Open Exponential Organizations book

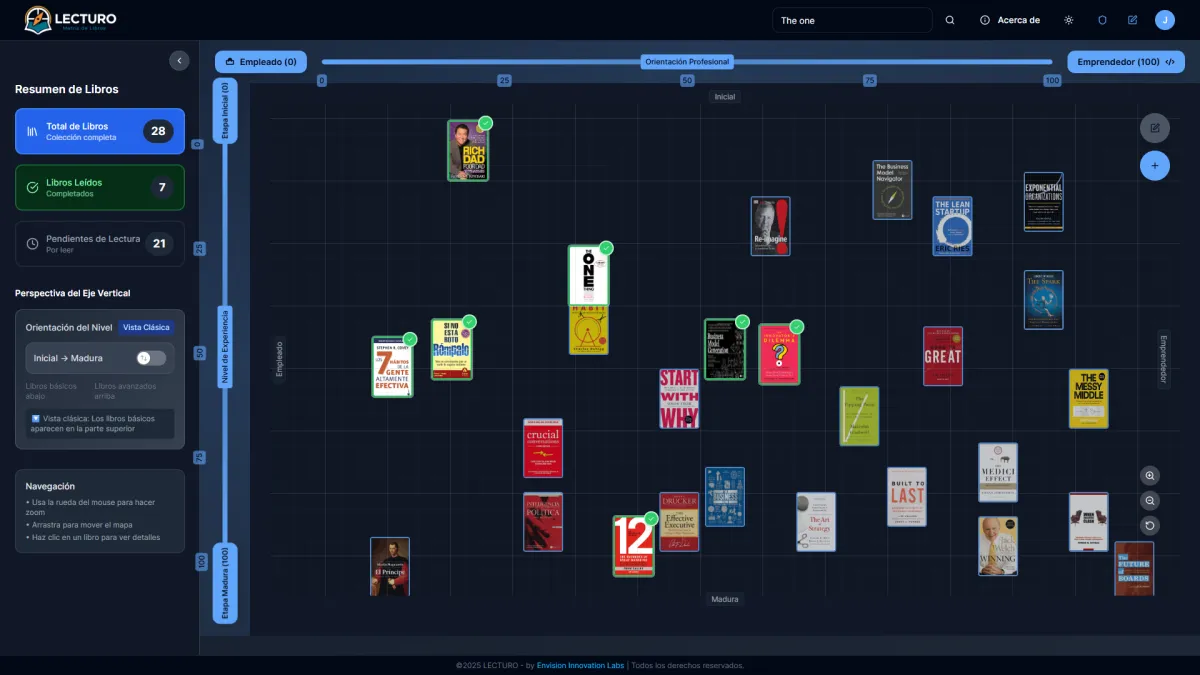tap(1043, 202)
